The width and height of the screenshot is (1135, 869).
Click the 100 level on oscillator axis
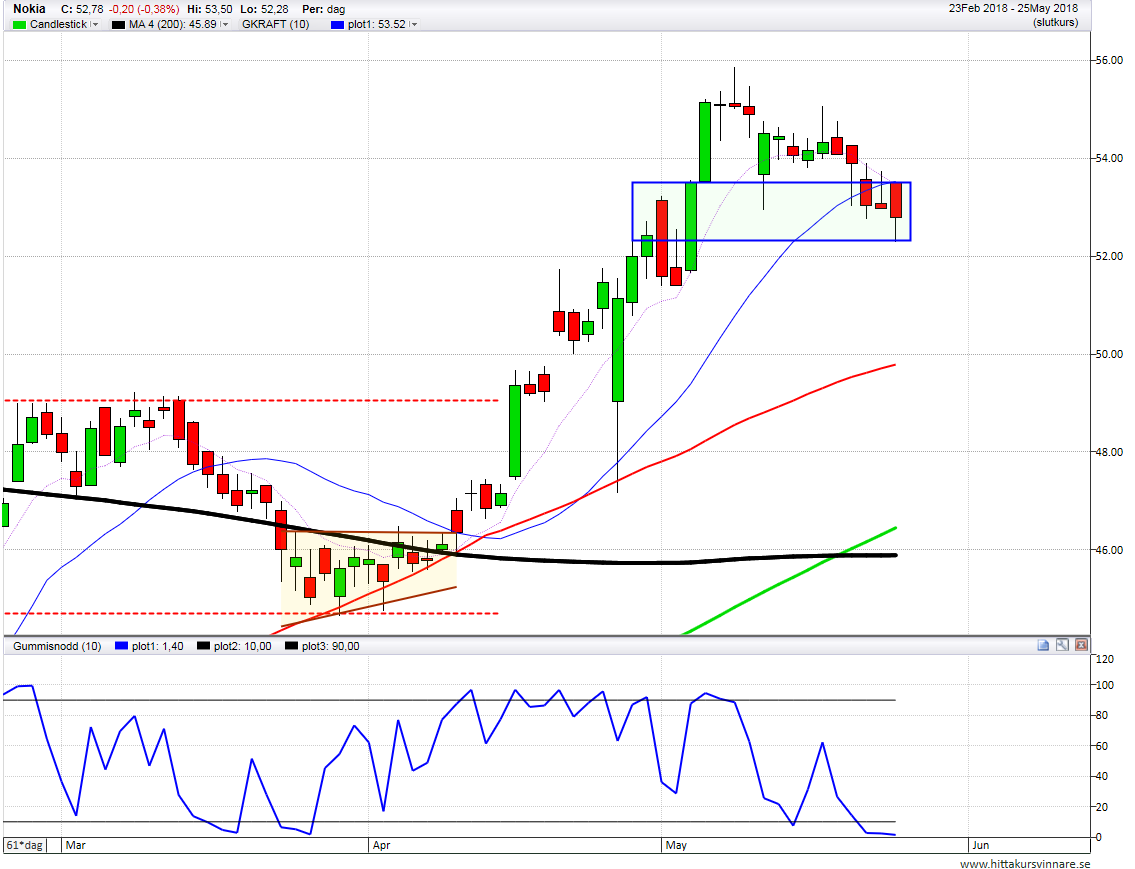(1105, 685)
